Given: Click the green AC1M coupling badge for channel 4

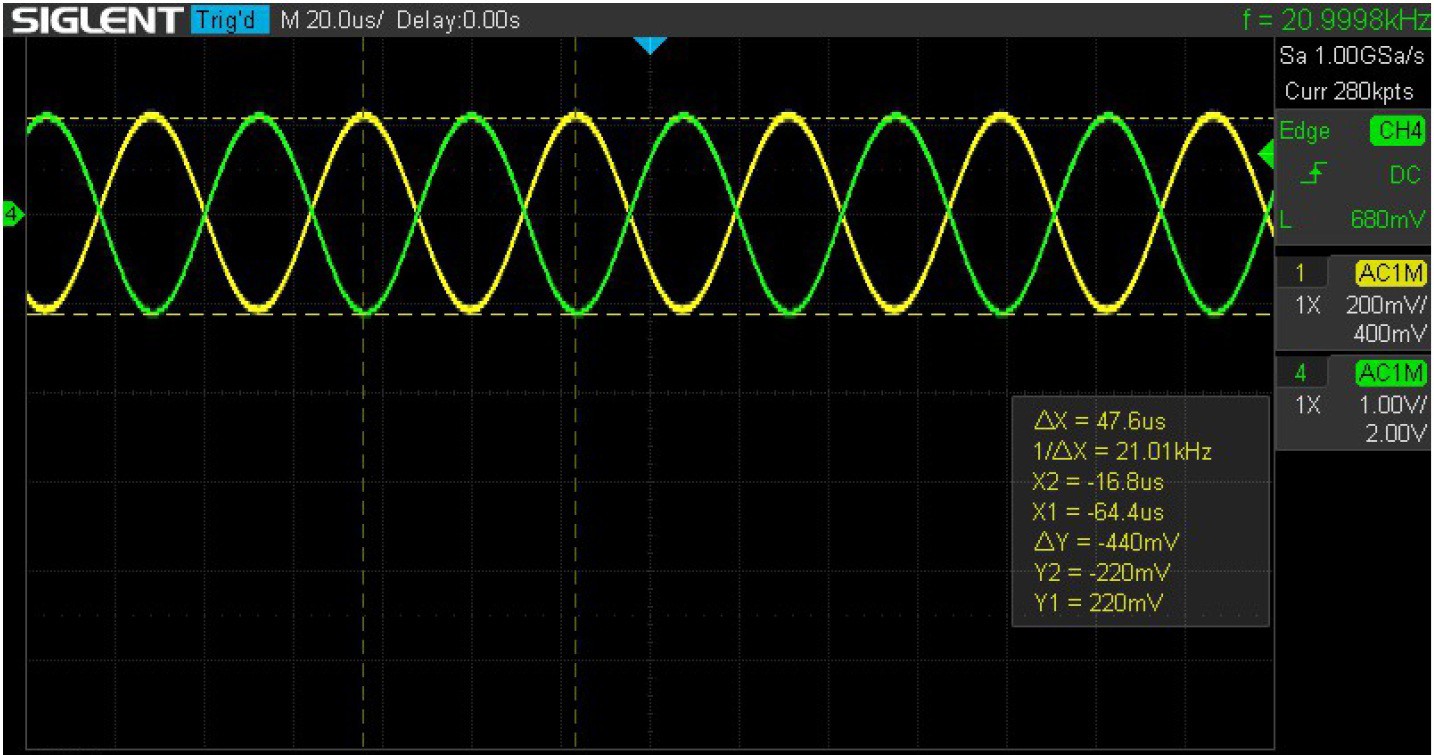Looking at the screenshot, I should (x=1390, y=373).
